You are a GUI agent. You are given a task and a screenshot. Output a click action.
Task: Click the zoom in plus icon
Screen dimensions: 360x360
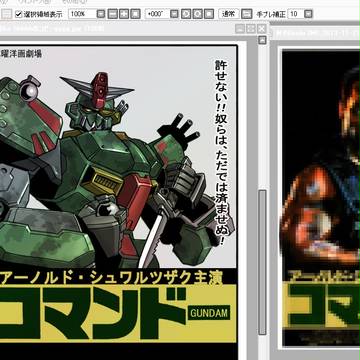pos(124,14)
